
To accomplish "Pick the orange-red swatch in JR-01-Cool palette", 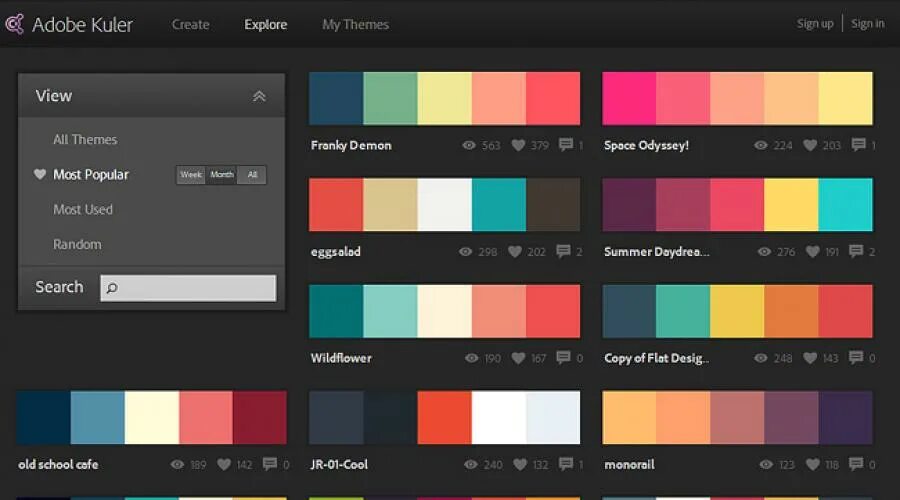I will [444, 417].
